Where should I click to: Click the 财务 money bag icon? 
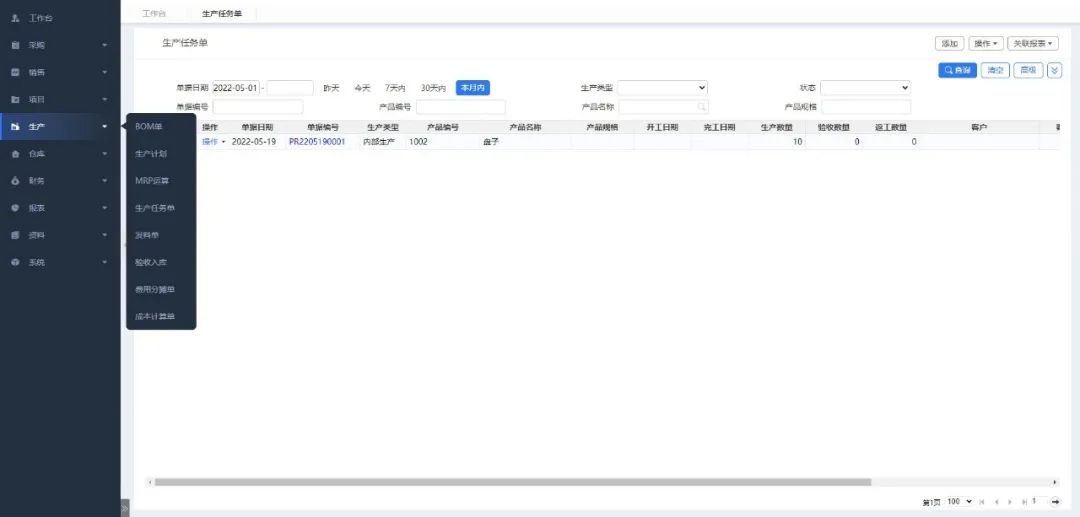point(15,181)
